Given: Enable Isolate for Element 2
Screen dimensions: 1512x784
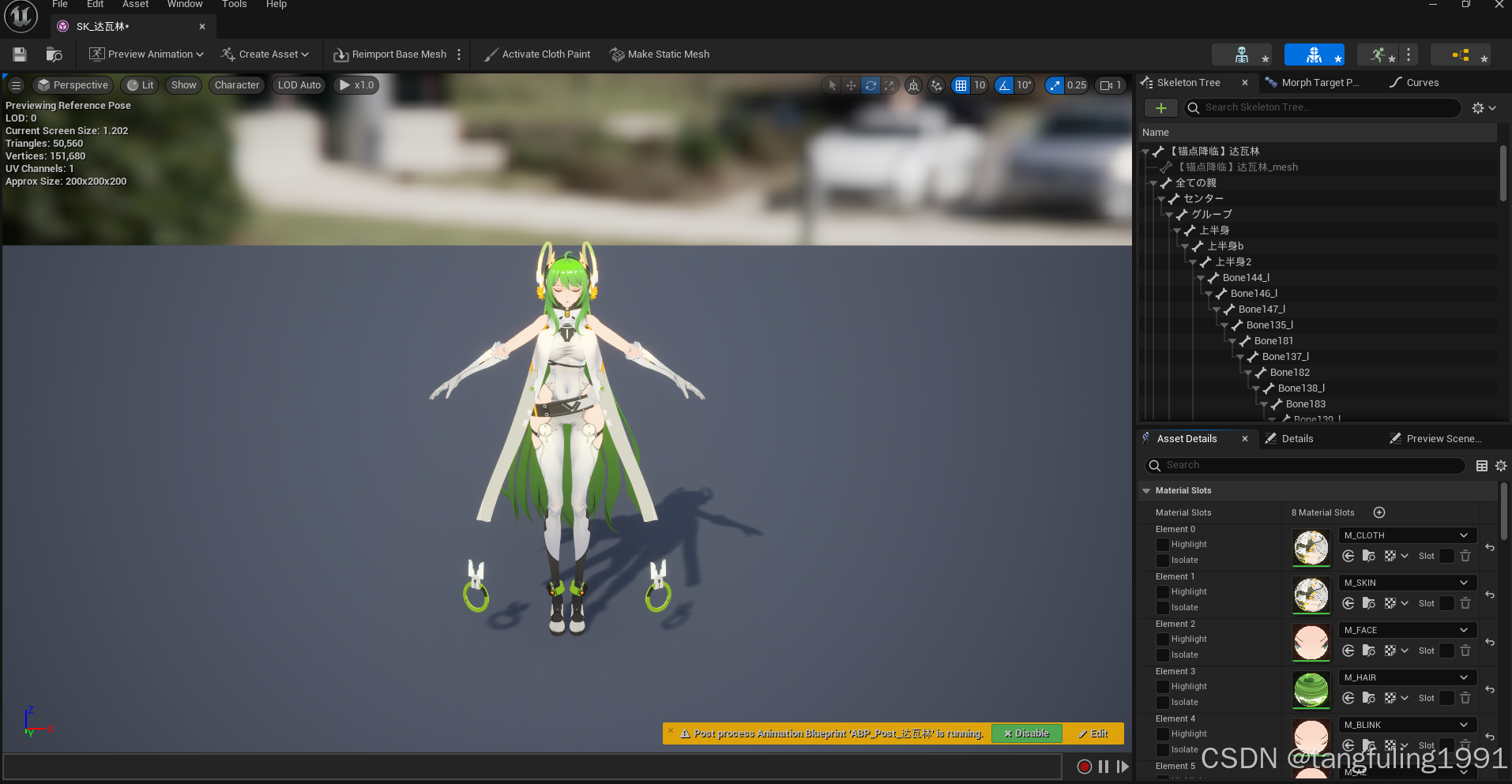Looking at the screenshot, I should (1162, 655).
